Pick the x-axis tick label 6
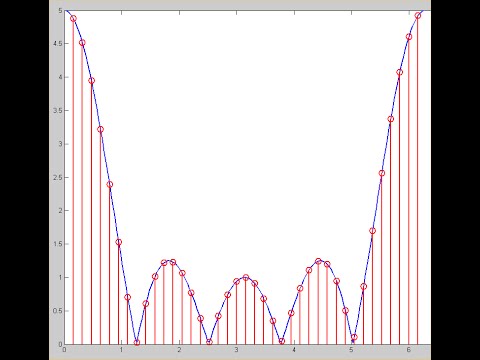The image size is (480, 360). point(409,350)
